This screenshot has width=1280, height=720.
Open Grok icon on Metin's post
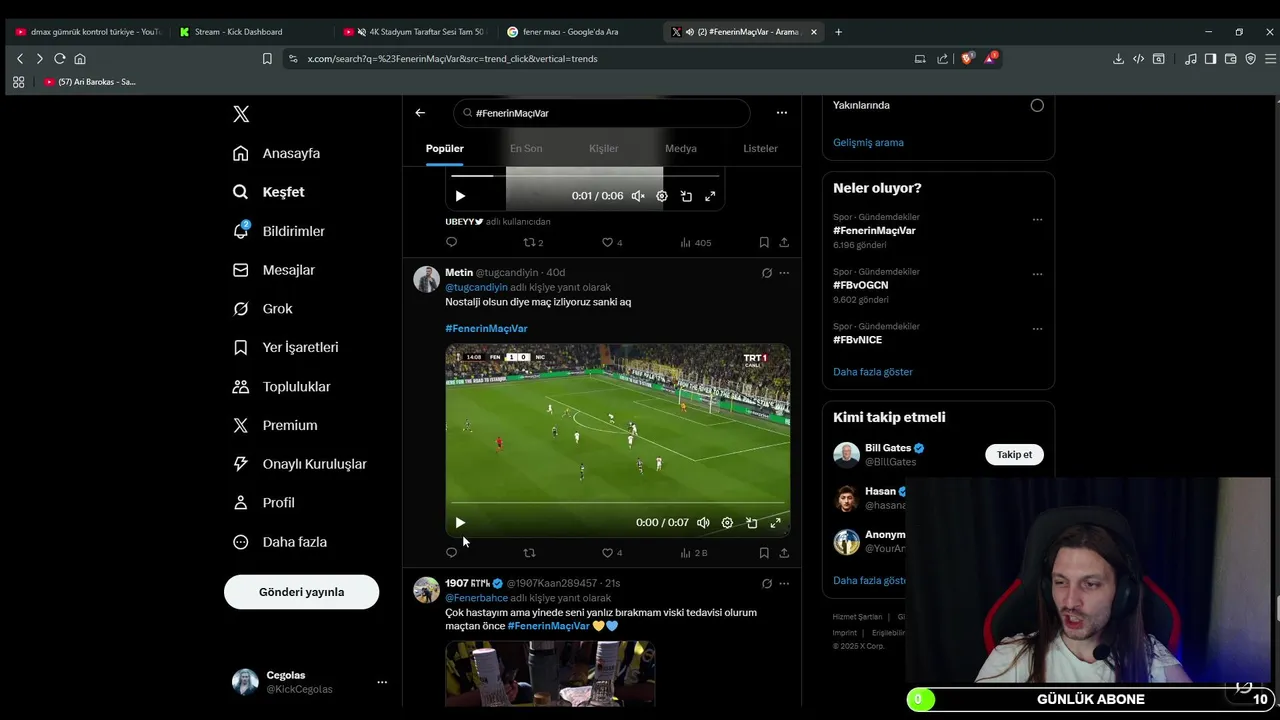pyautogui.click(x=767, y=273)
